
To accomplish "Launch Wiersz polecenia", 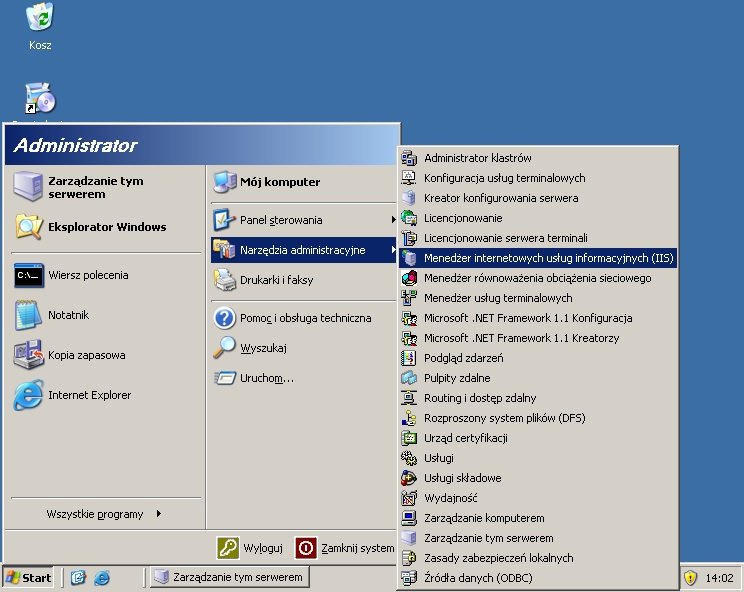I will point(107,275).
